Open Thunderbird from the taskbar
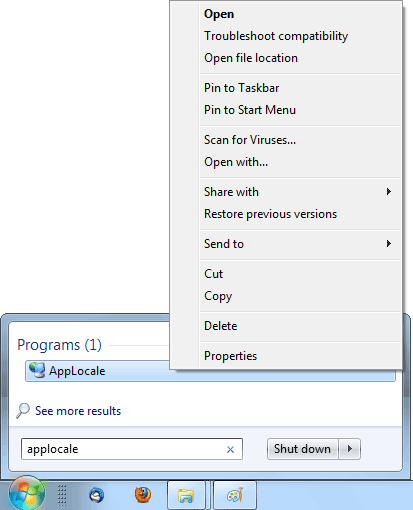This screenshot has width=413, height=510. [x=97, y=495]
